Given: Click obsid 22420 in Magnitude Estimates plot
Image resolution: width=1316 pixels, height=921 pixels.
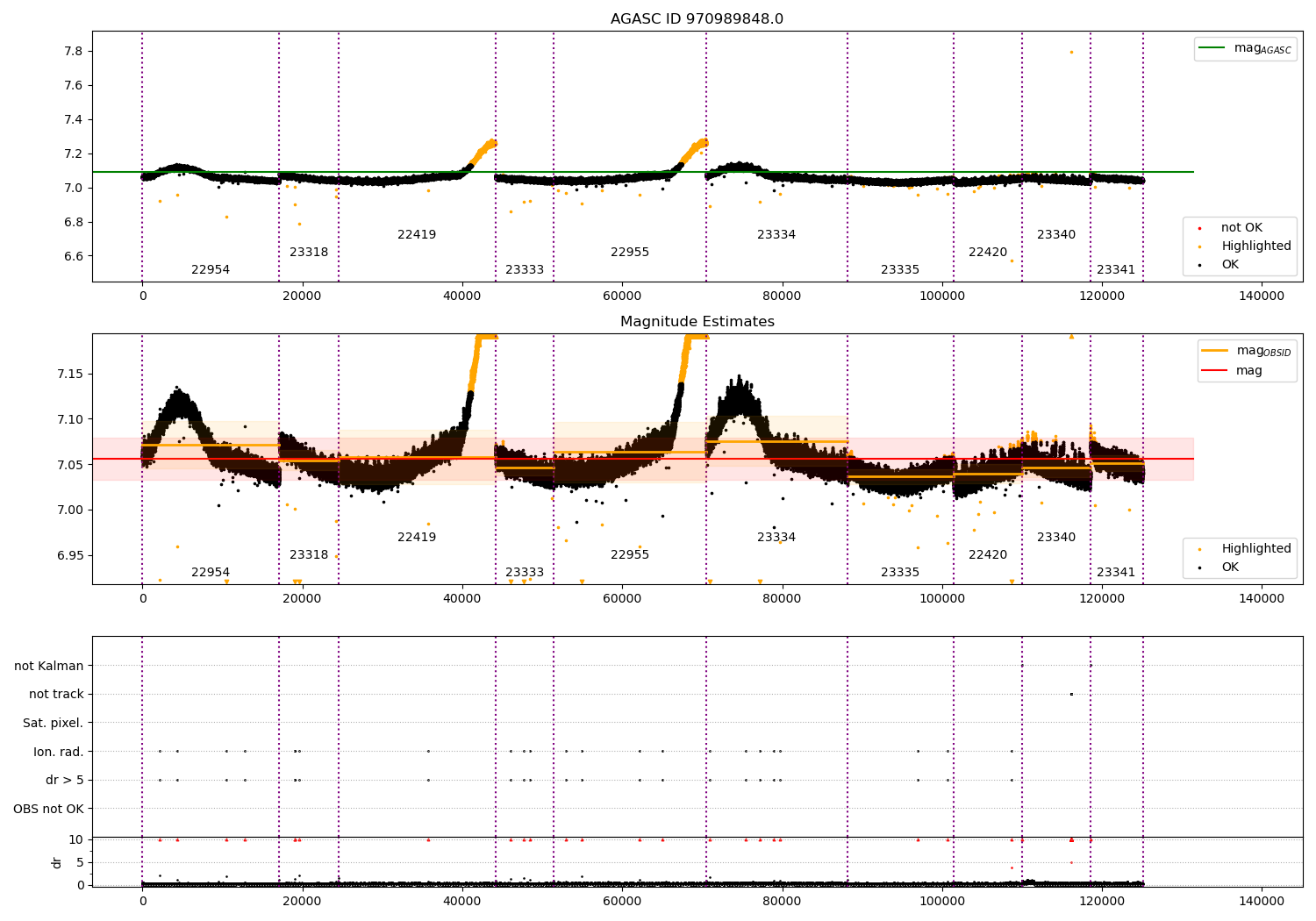Looking at the screenshot, I should [988, 555].
